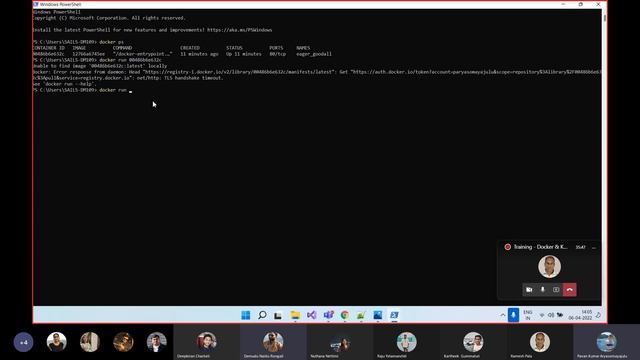
Task: Select Demudu Naidu participant tile
Action: [273, 342]
